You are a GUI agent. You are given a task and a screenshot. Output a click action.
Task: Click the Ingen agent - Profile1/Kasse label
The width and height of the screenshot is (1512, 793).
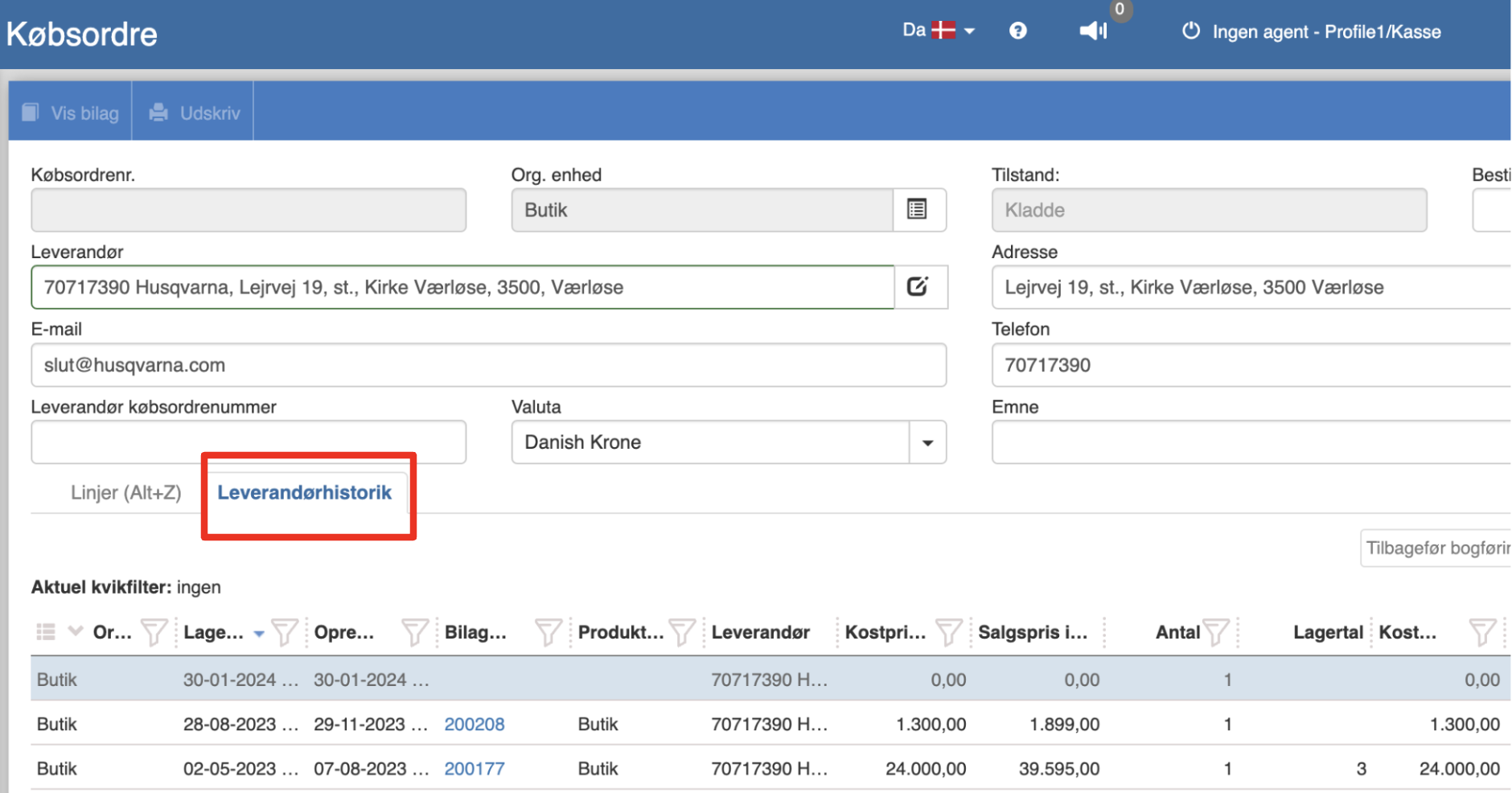coord(1327,31)
